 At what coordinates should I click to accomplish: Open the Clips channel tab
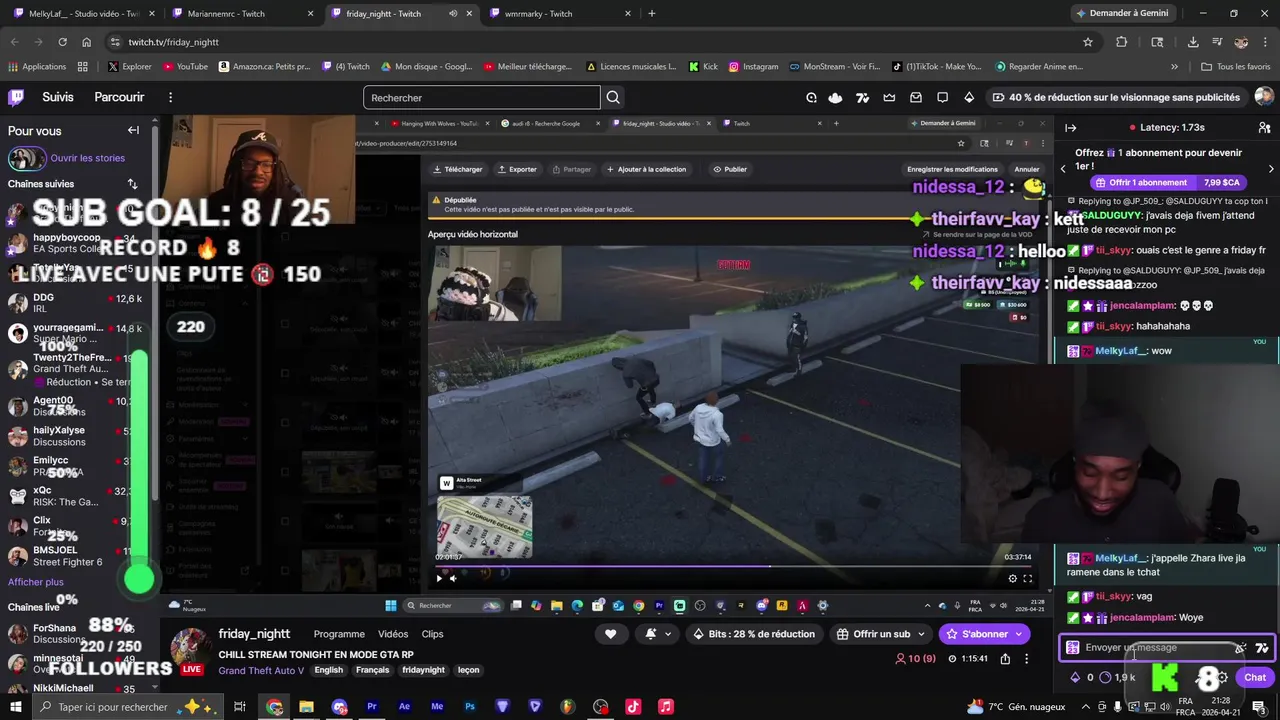(432, 634)
